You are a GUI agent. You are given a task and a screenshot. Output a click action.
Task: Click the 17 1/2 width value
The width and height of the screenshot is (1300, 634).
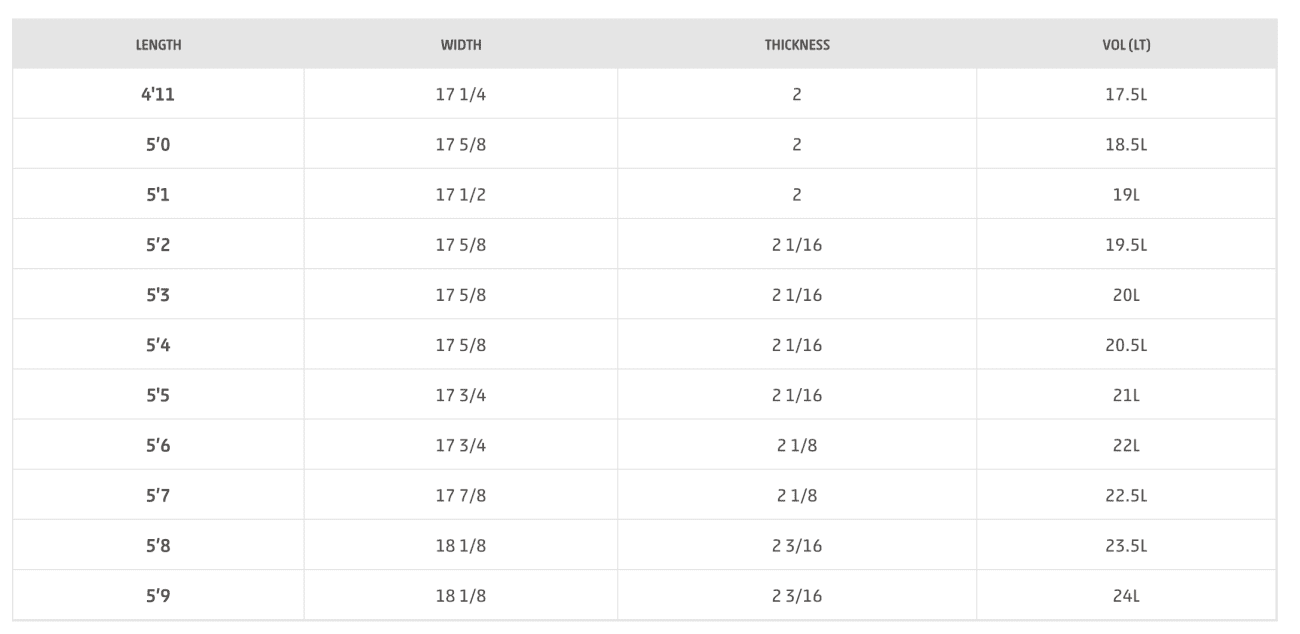pos(460,195)
